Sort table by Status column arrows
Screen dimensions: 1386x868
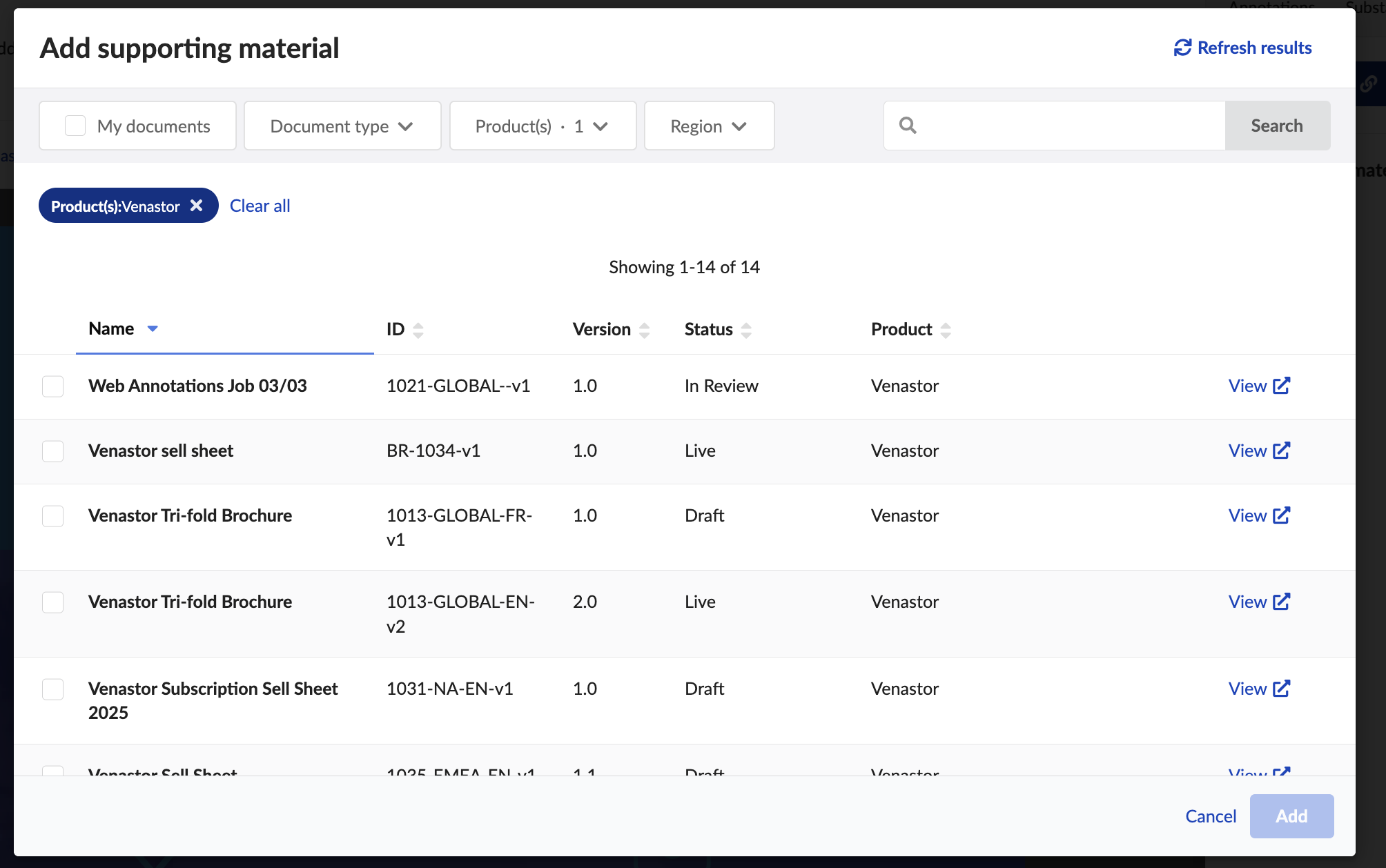click(746, 330)
